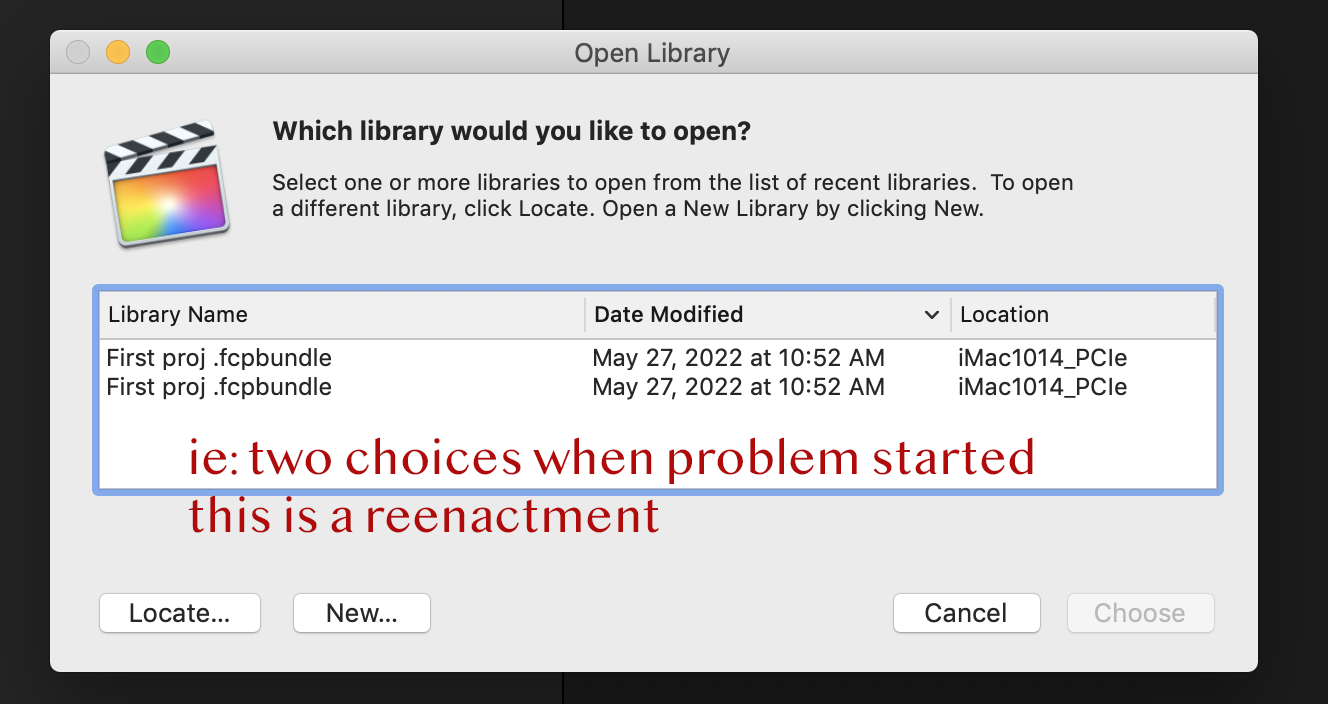Click second row's iMac1014_PCIe location cell
The image size is (1328, 704).
[x=1043, y=387]
